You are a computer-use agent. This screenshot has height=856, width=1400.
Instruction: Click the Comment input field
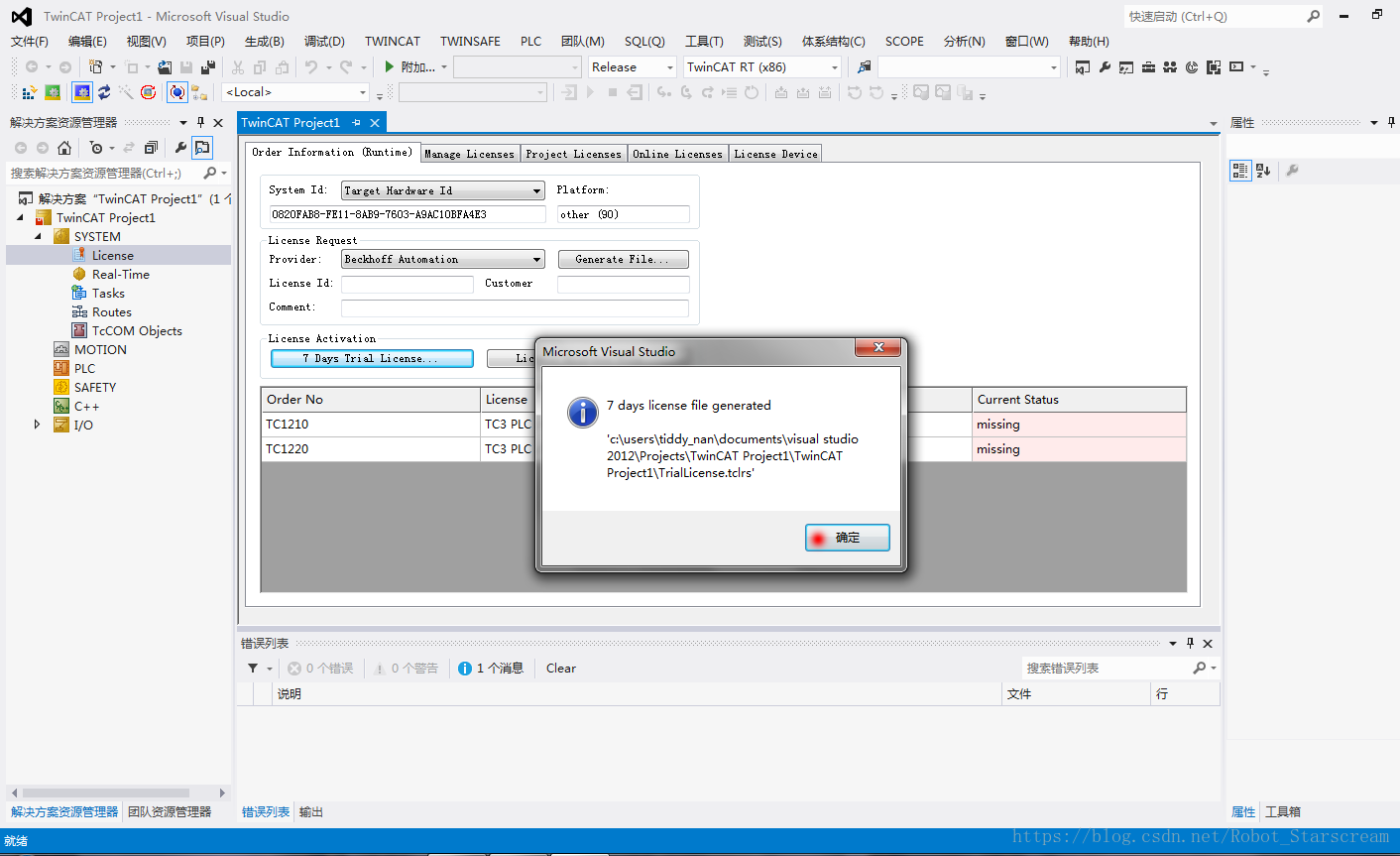point(515,307)
